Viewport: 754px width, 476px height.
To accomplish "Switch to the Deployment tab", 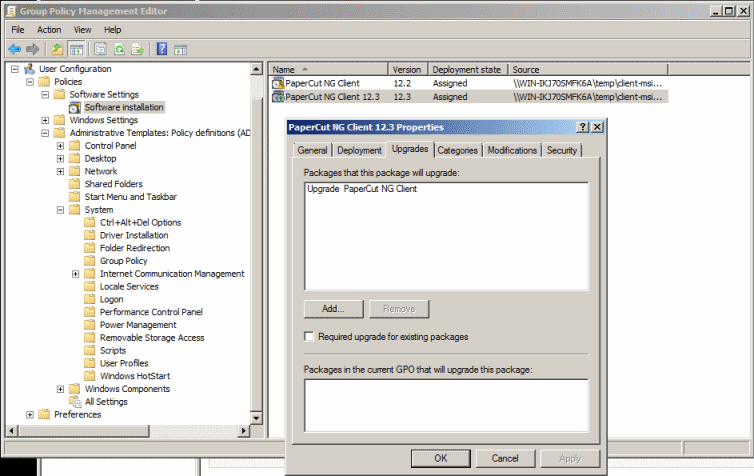I will click(x=359, y=150).
